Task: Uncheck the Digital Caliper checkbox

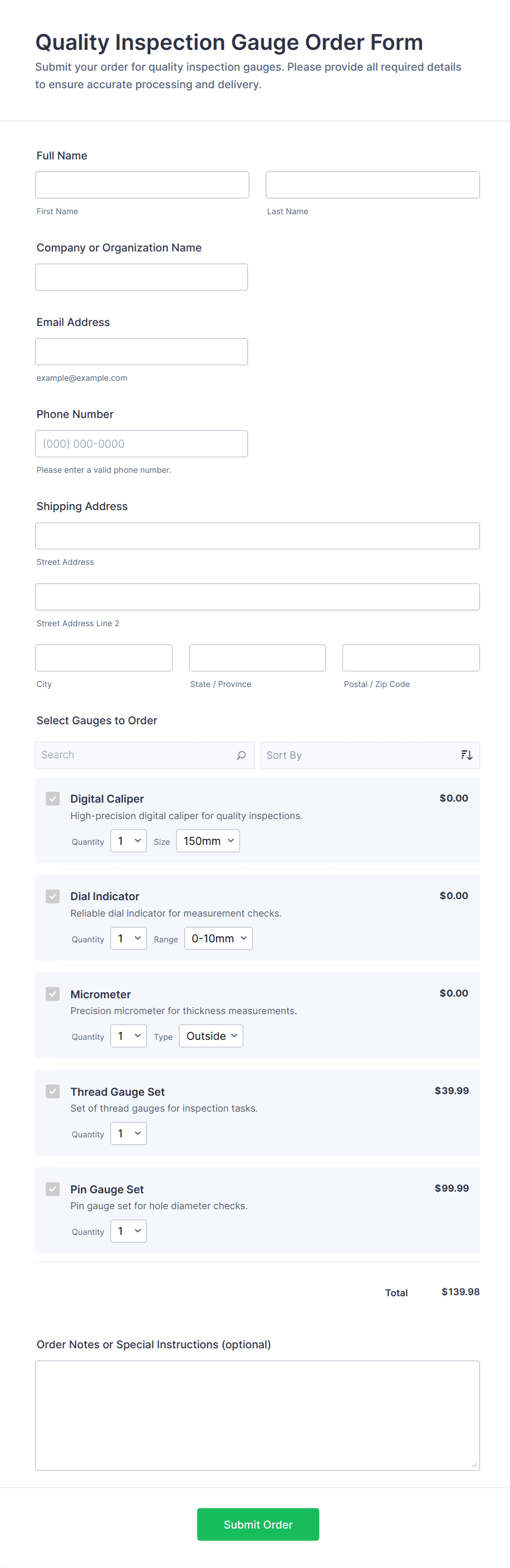Action: pos(53,798)
